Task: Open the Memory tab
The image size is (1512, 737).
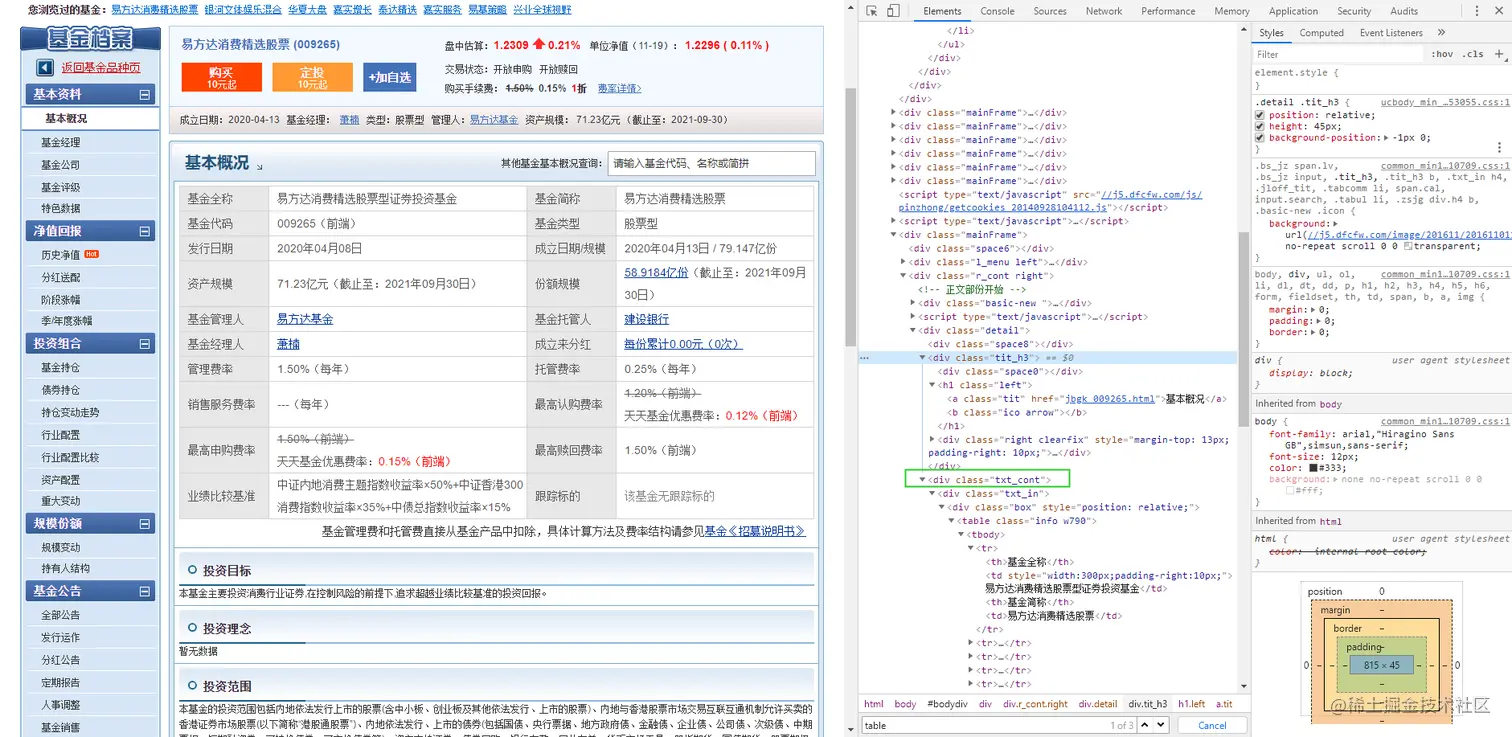Action: coord(1232,11)
